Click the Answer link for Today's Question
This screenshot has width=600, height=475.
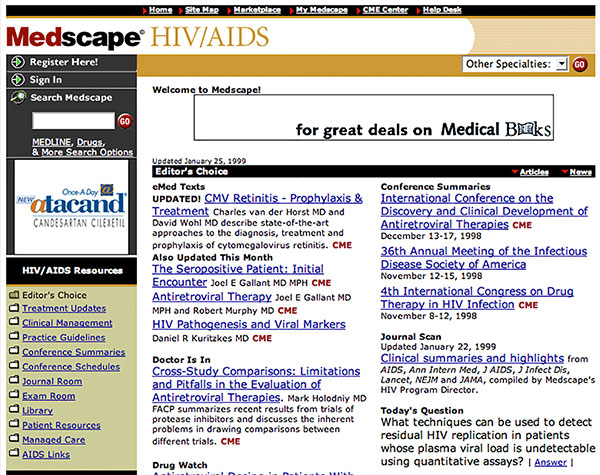click(550, 462)
